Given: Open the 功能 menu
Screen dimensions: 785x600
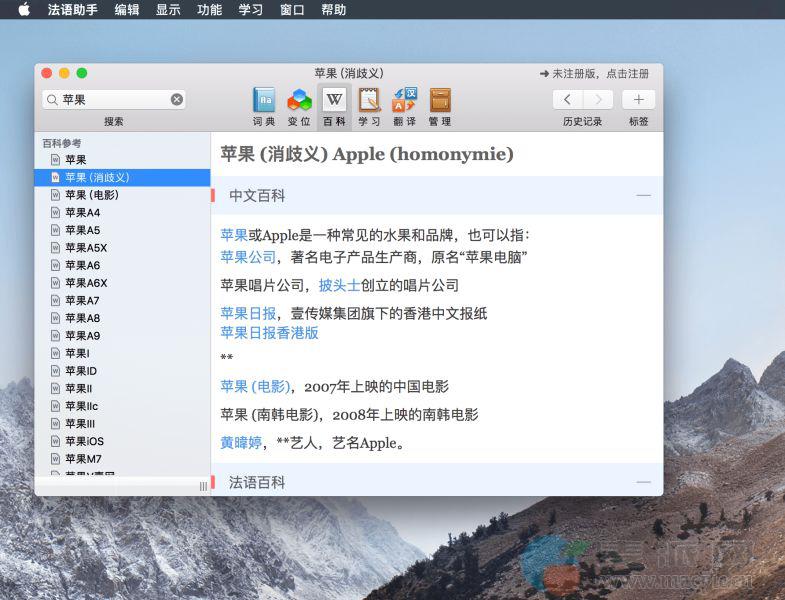Looking at the screenshot, I should (210, 10).
